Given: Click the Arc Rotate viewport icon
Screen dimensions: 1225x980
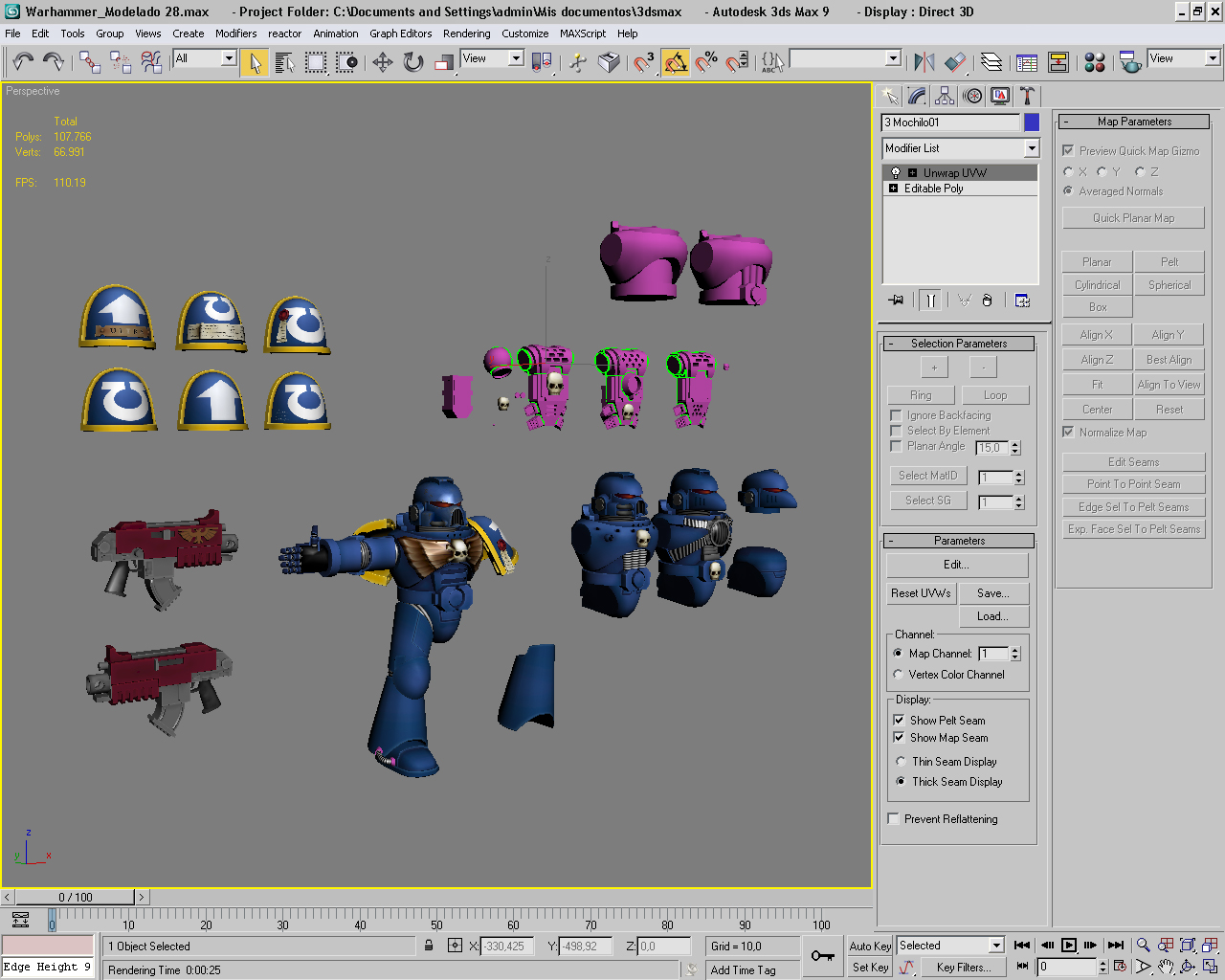Looking at the screenshot, I should 1188,967.
